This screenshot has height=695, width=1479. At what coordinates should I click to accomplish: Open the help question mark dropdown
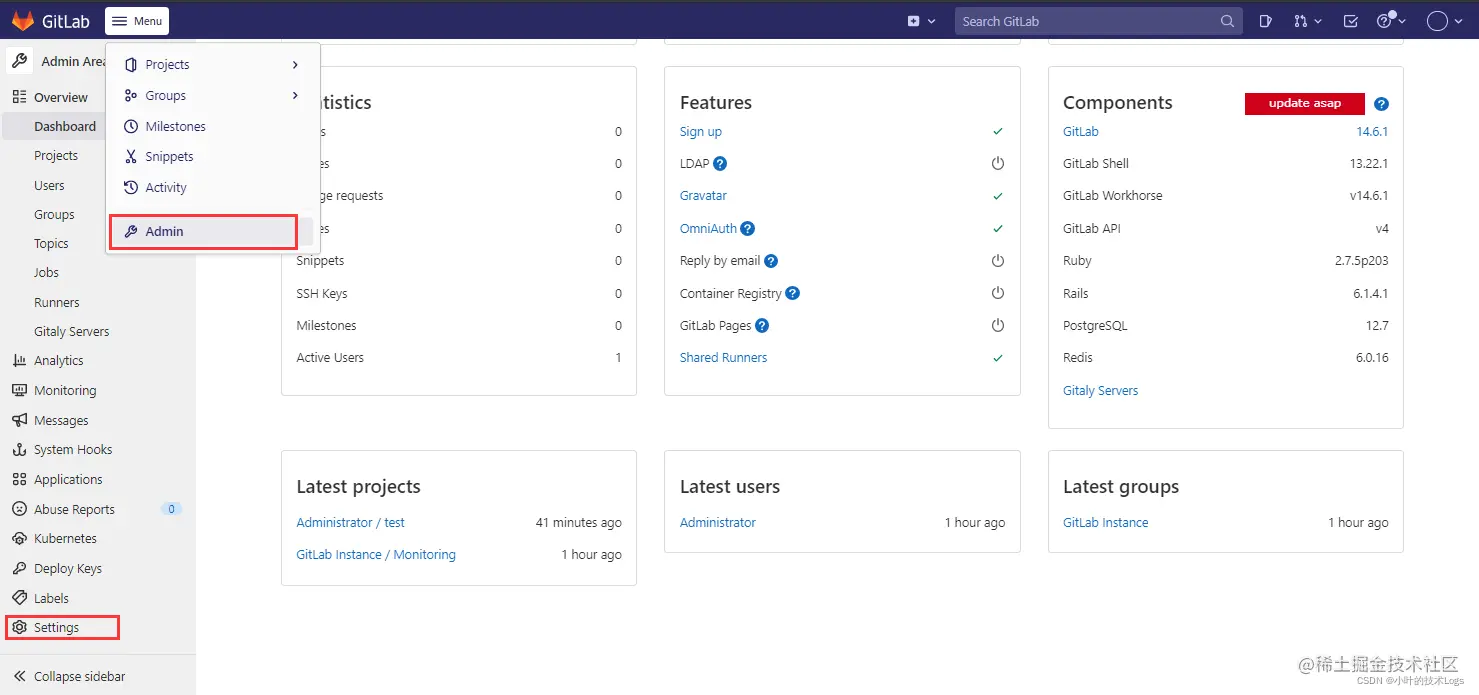click(x=1391, y=21)
